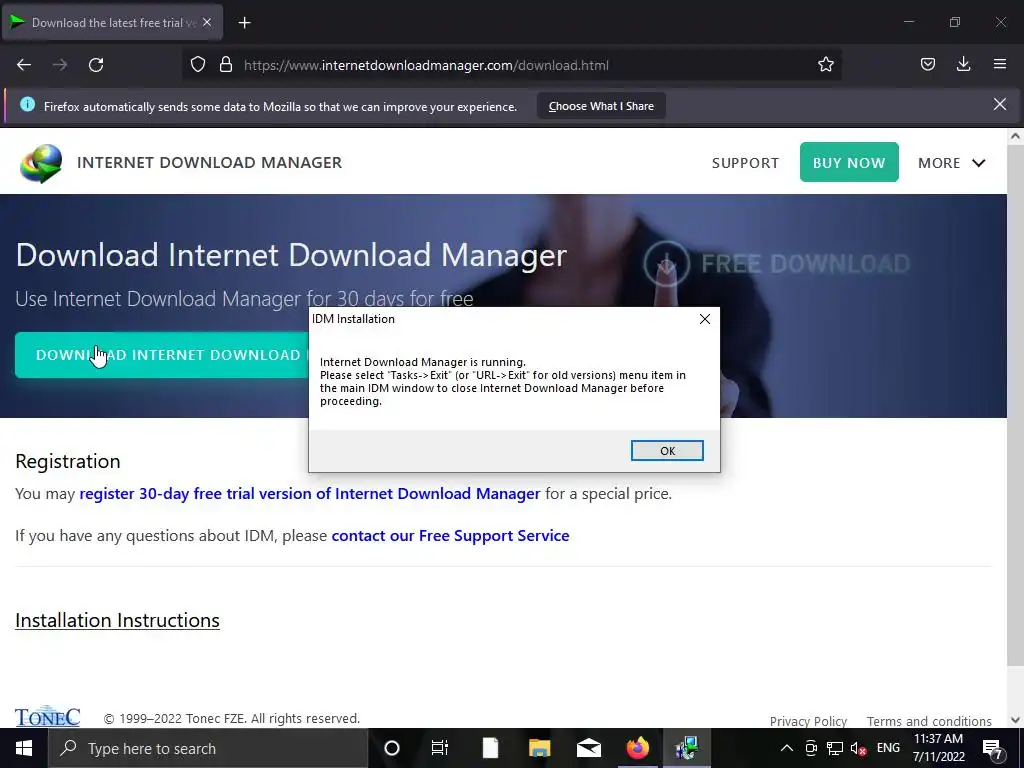Open the Firefox downloads panel
The image size is (1024, 768).
[x=963, y=64]
